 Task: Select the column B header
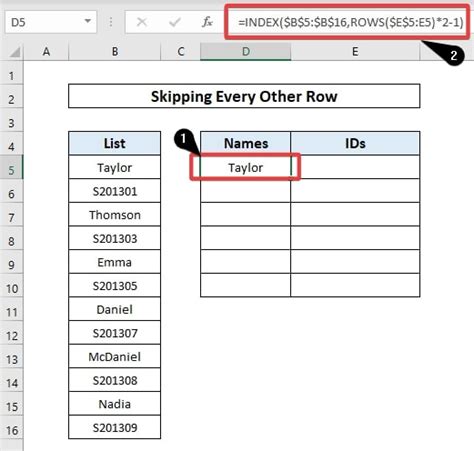point(115,52)
